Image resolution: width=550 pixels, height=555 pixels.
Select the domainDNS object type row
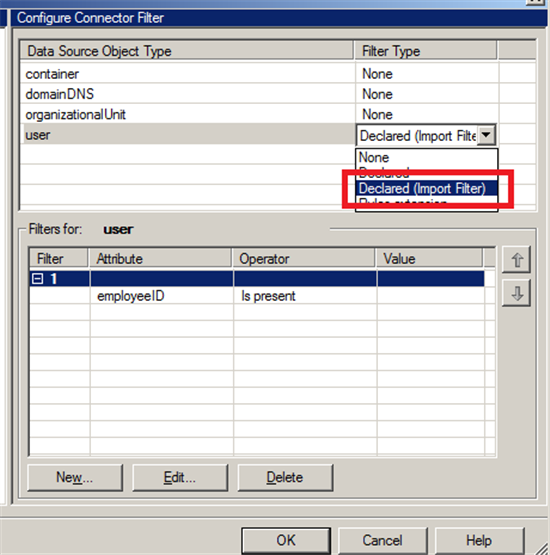coord(259,94)
